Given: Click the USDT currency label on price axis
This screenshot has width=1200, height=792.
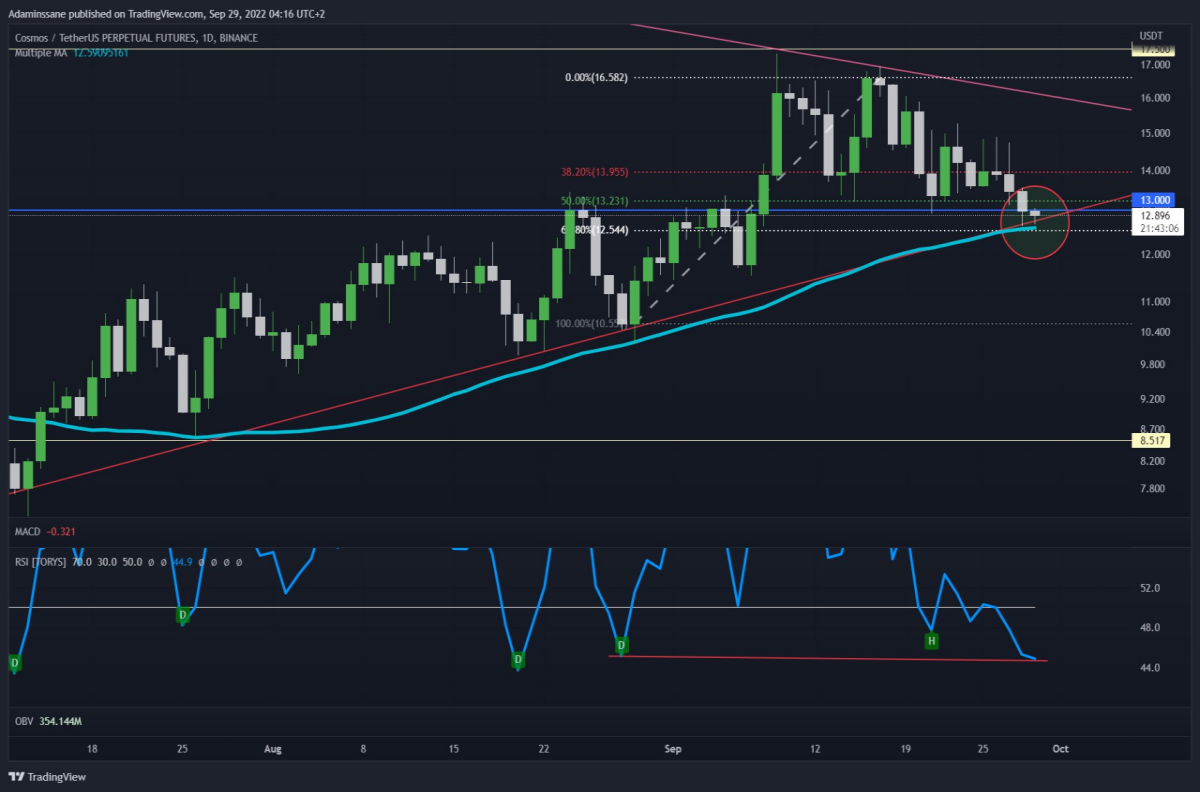Looking at the screenshot, I should [1152, 38].
